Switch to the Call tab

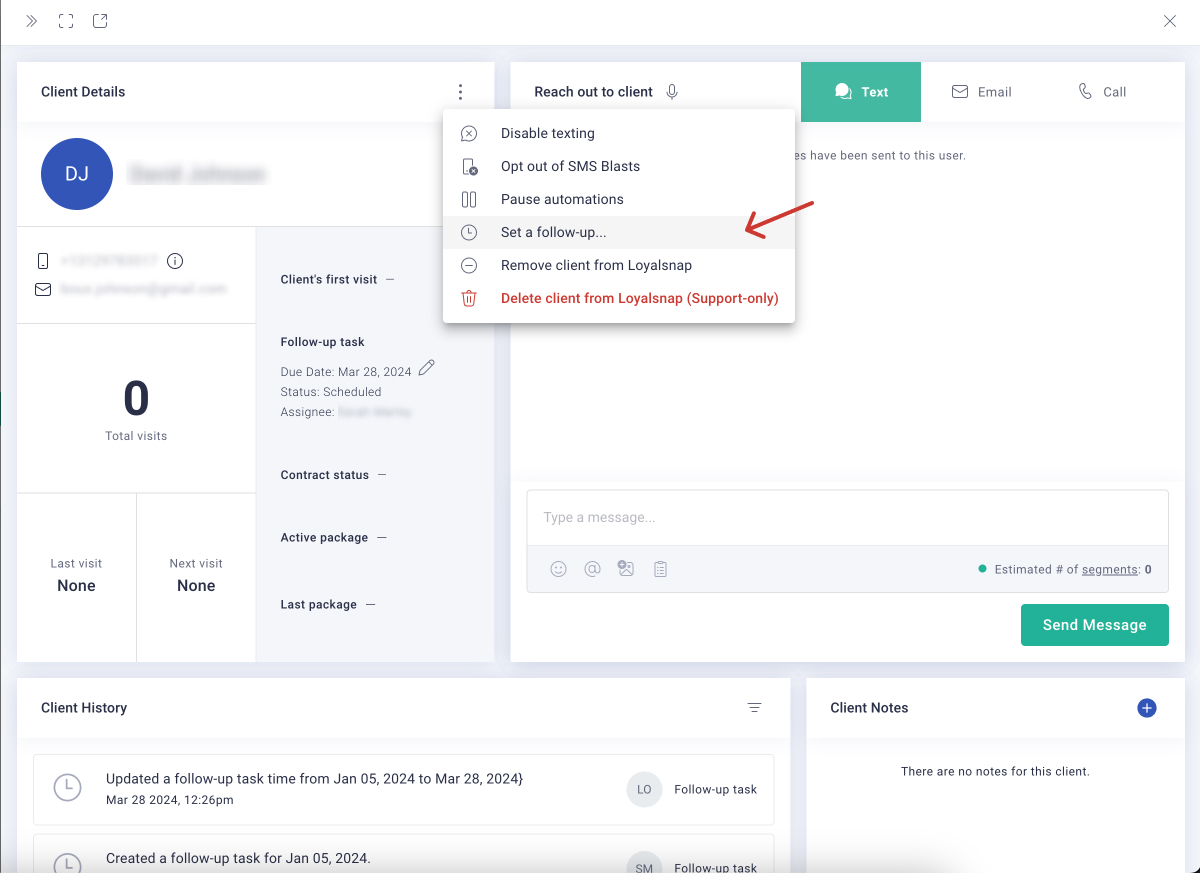(x=1102, y=91)
